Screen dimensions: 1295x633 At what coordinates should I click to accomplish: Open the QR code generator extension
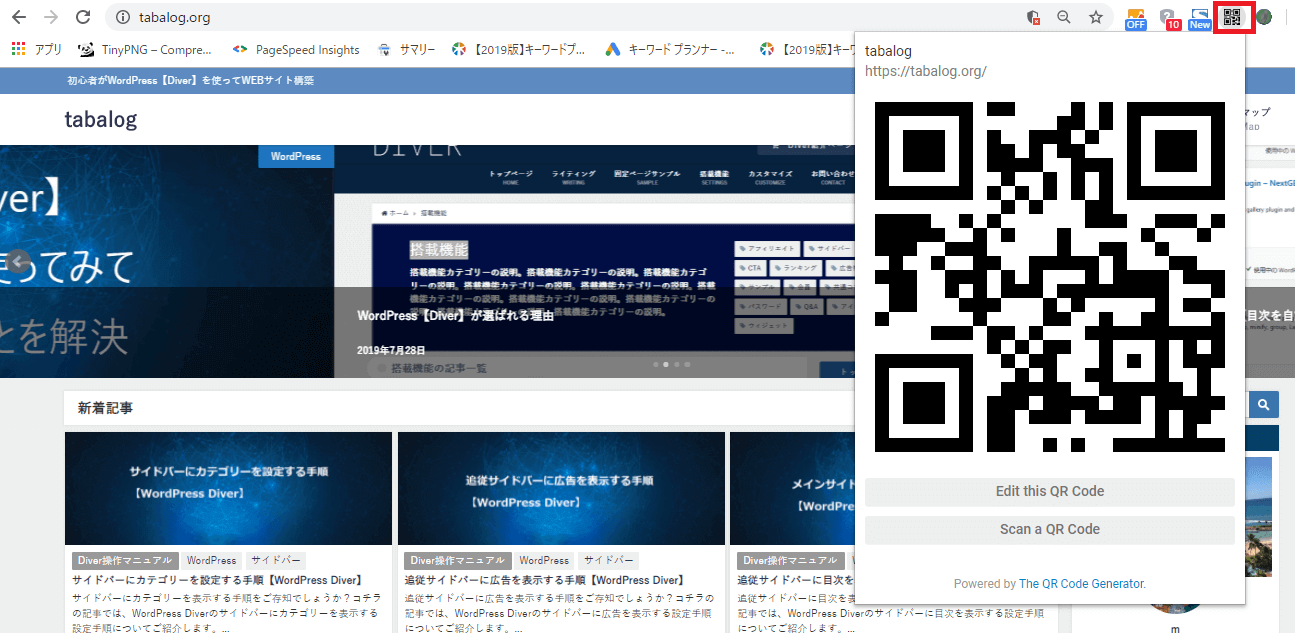pos(1233,17)
